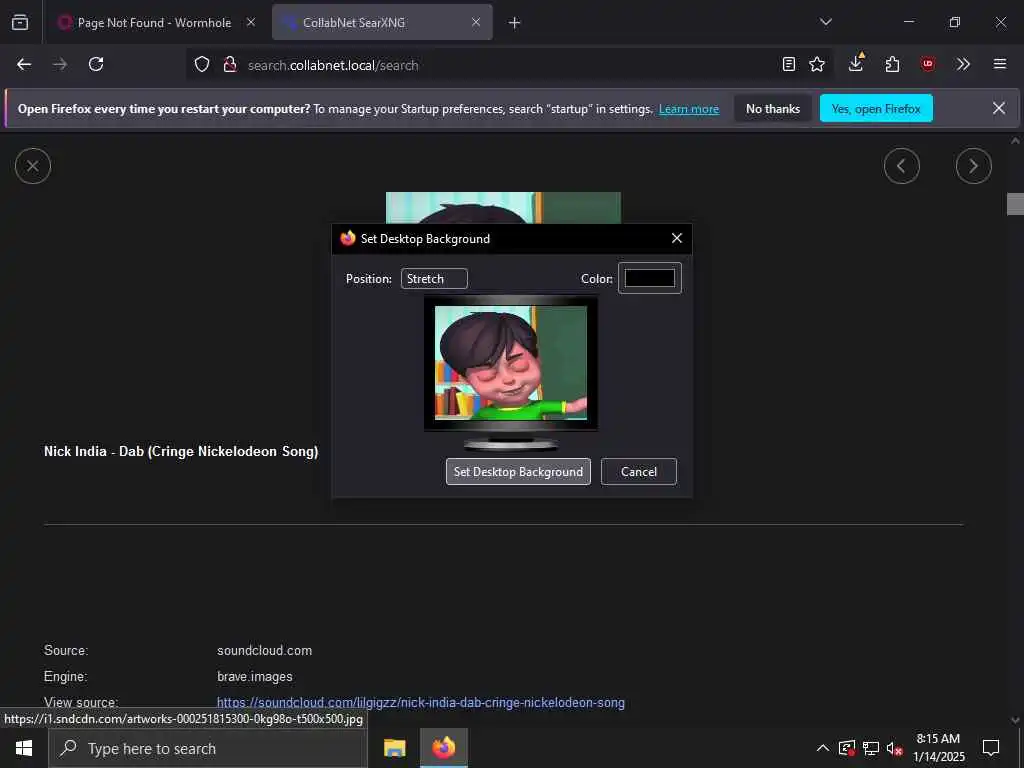Dismiss the startup notification bar
Image resolution: width=1024 pixels, height=768 pixels.
coord(999,108)
